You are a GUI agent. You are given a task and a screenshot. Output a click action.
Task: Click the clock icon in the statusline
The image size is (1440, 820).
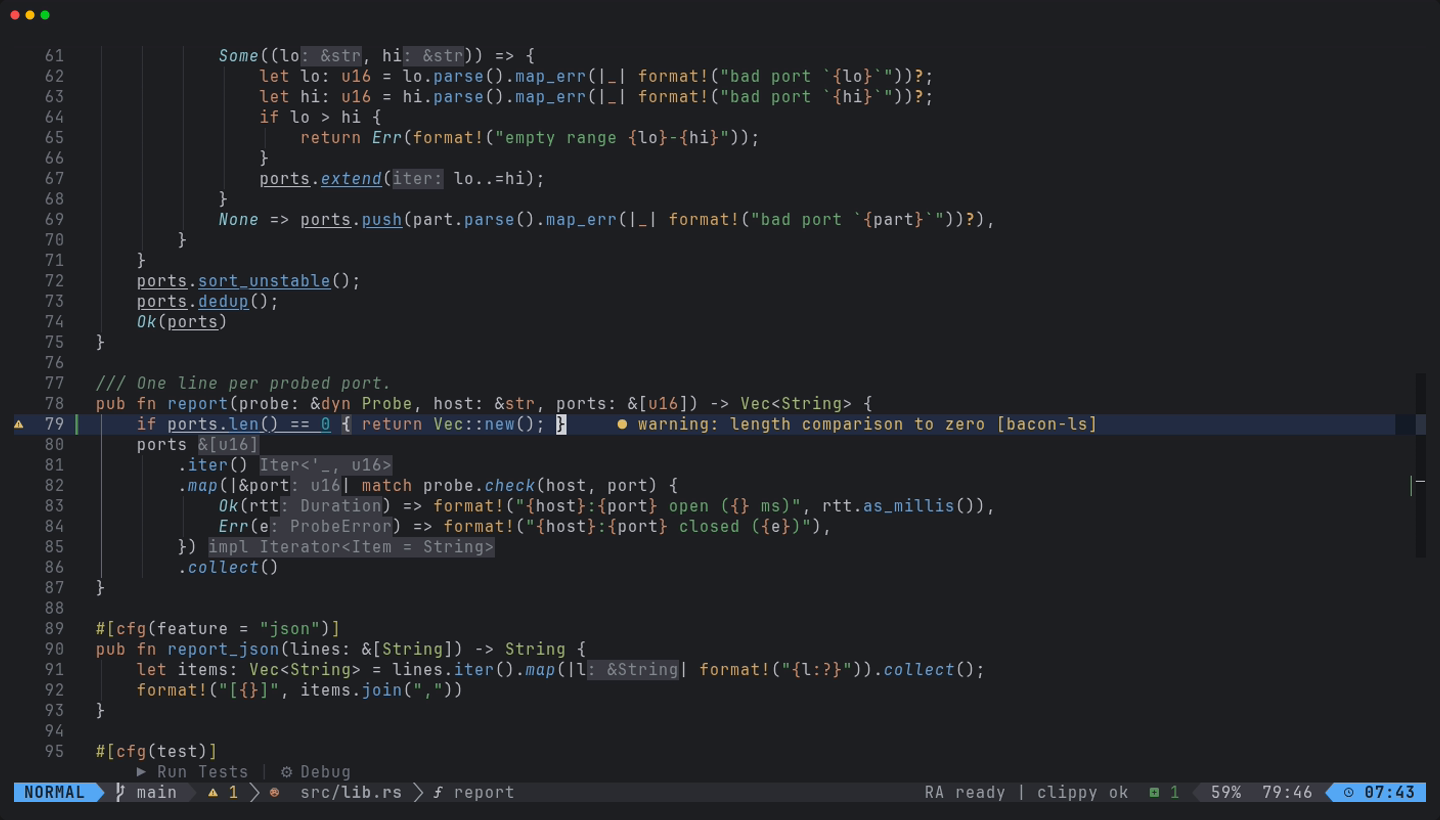[1348, 792]
